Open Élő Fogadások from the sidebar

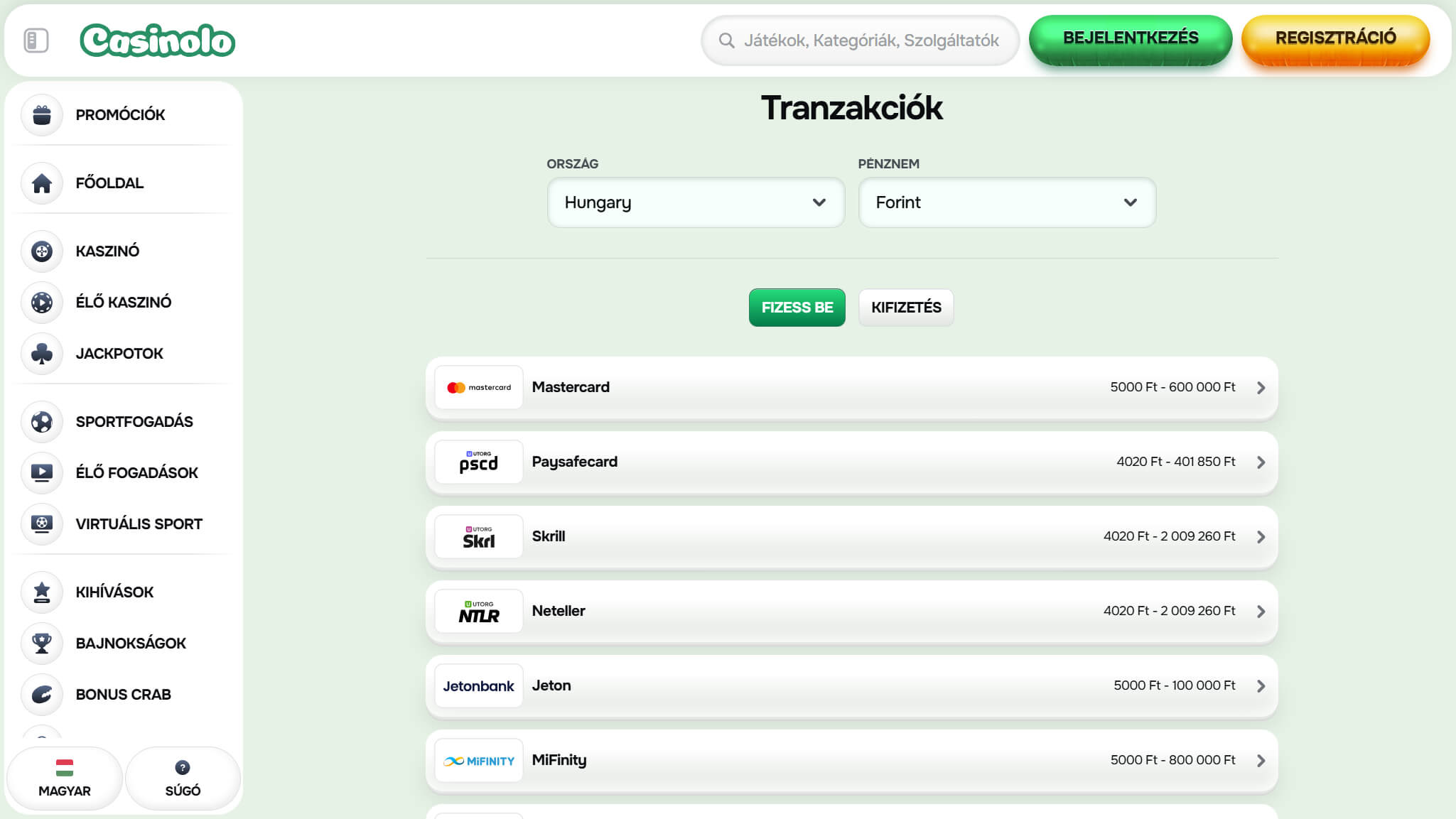tap(136, 472)
